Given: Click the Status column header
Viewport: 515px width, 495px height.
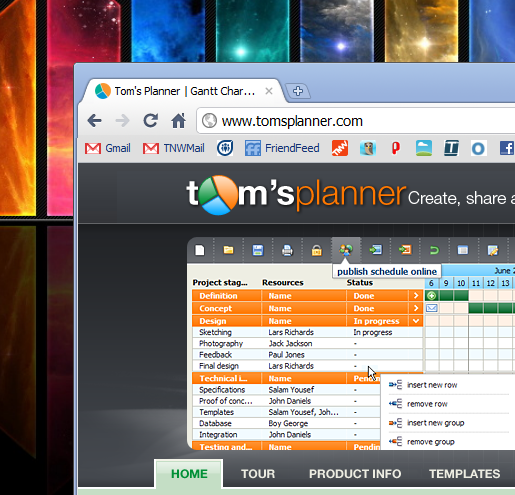Looking at the screenshot, I should click(x=360, y=283).
